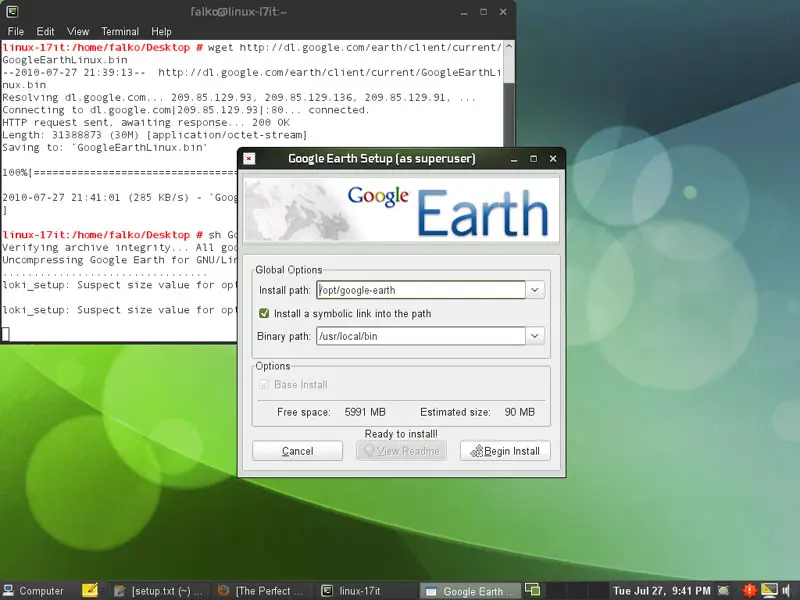Open the terminal File menu

(16, 31)
